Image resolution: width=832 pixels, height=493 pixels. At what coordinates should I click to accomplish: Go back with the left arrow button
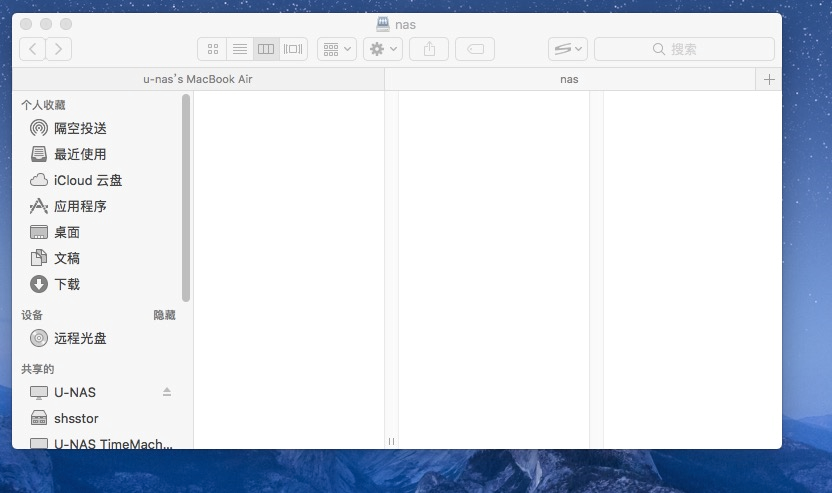click(32, 49)
